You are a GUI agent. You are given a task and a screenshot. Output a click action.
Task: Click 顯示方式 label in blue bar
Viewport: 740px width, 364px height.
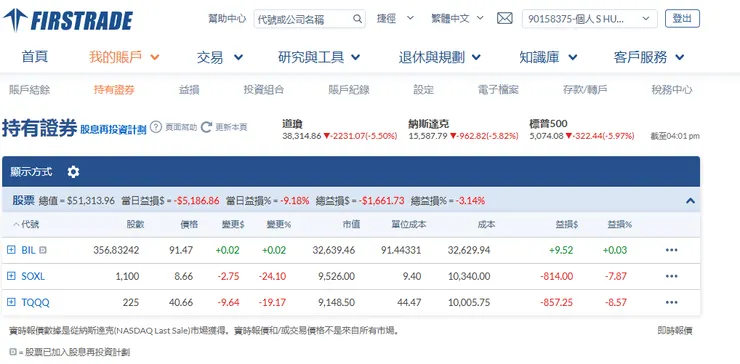pos(31,172)
